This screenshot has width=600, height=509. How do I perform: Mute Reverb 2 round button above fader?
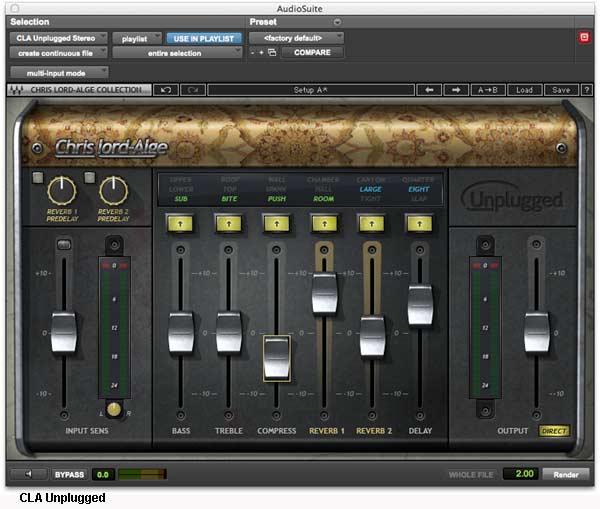click(372, 250)
